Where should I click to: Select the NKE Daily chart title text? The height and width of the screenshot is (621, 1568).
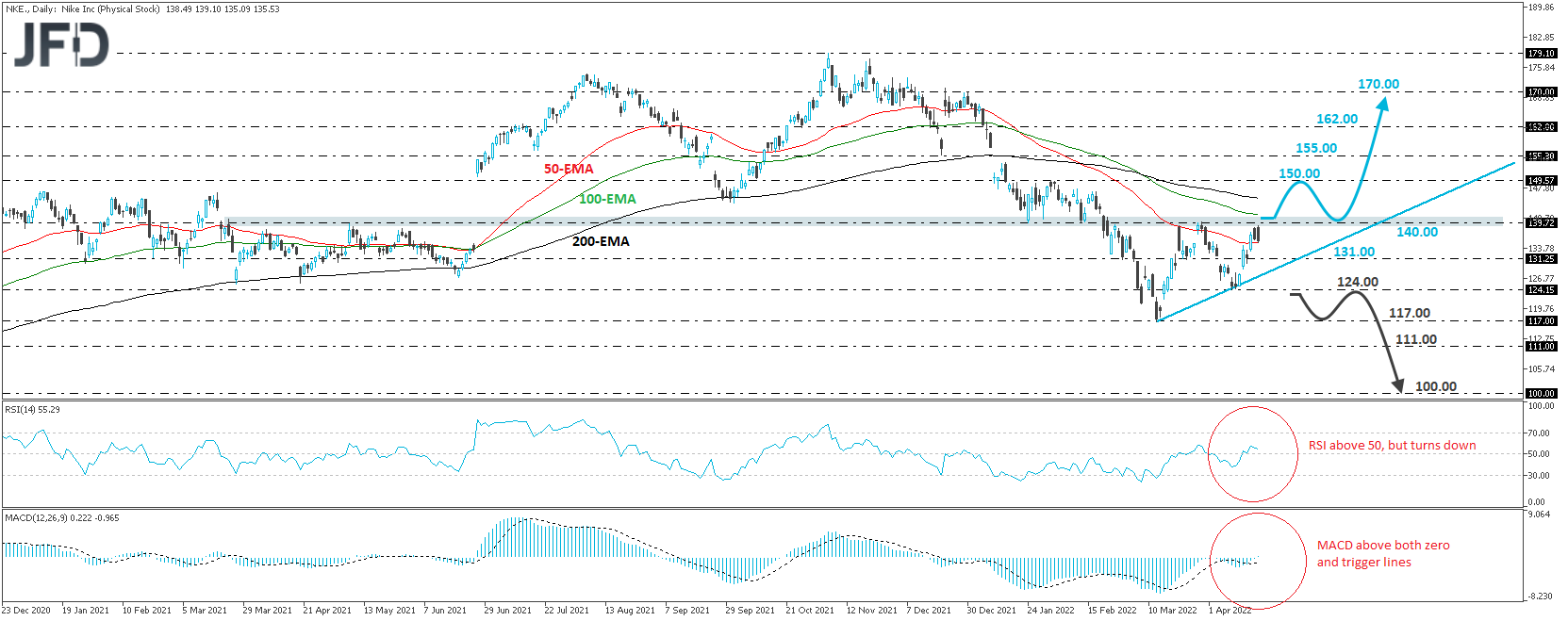point(142,8)
